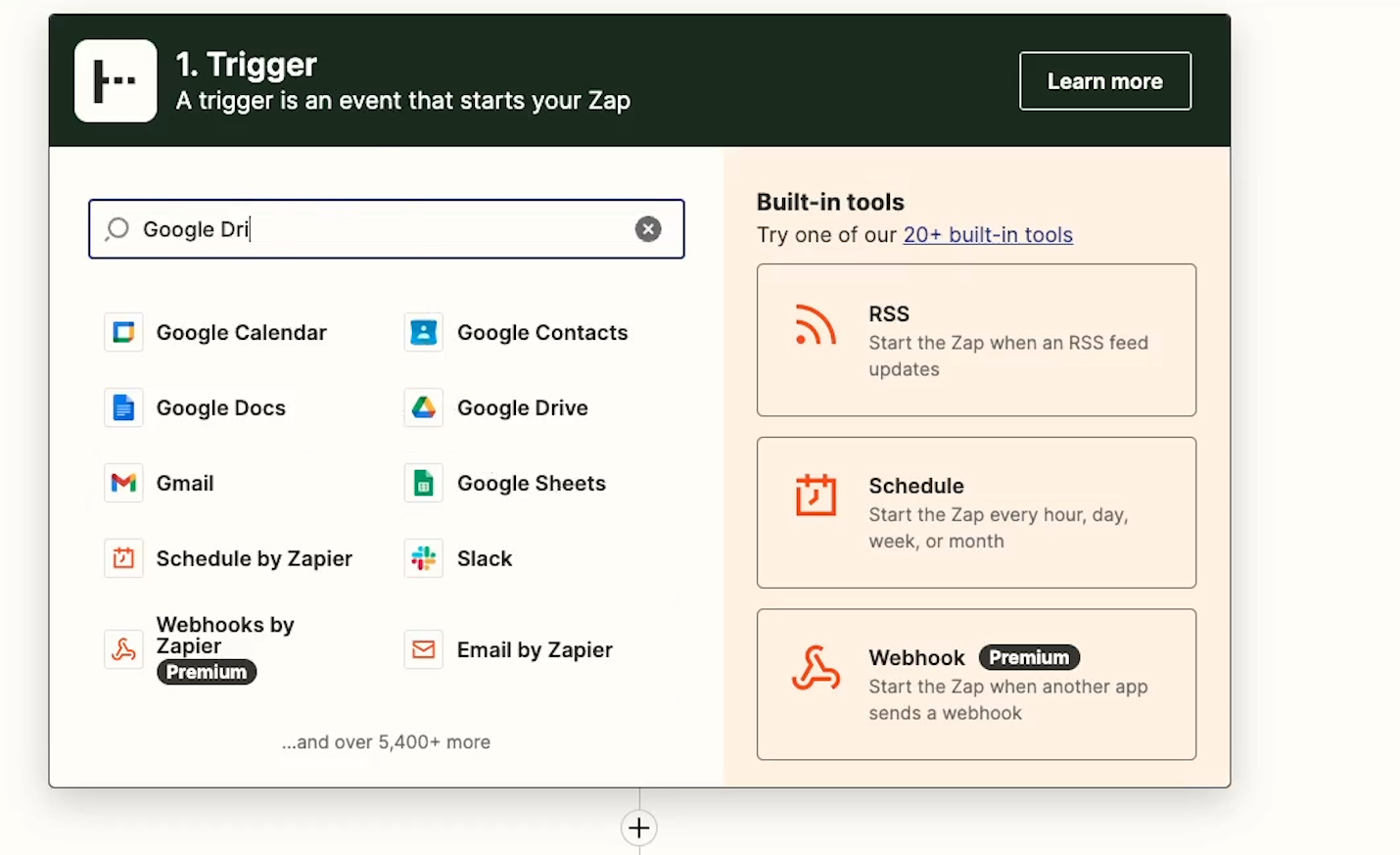Choose the Gmail label

click(x=185, y=484)
